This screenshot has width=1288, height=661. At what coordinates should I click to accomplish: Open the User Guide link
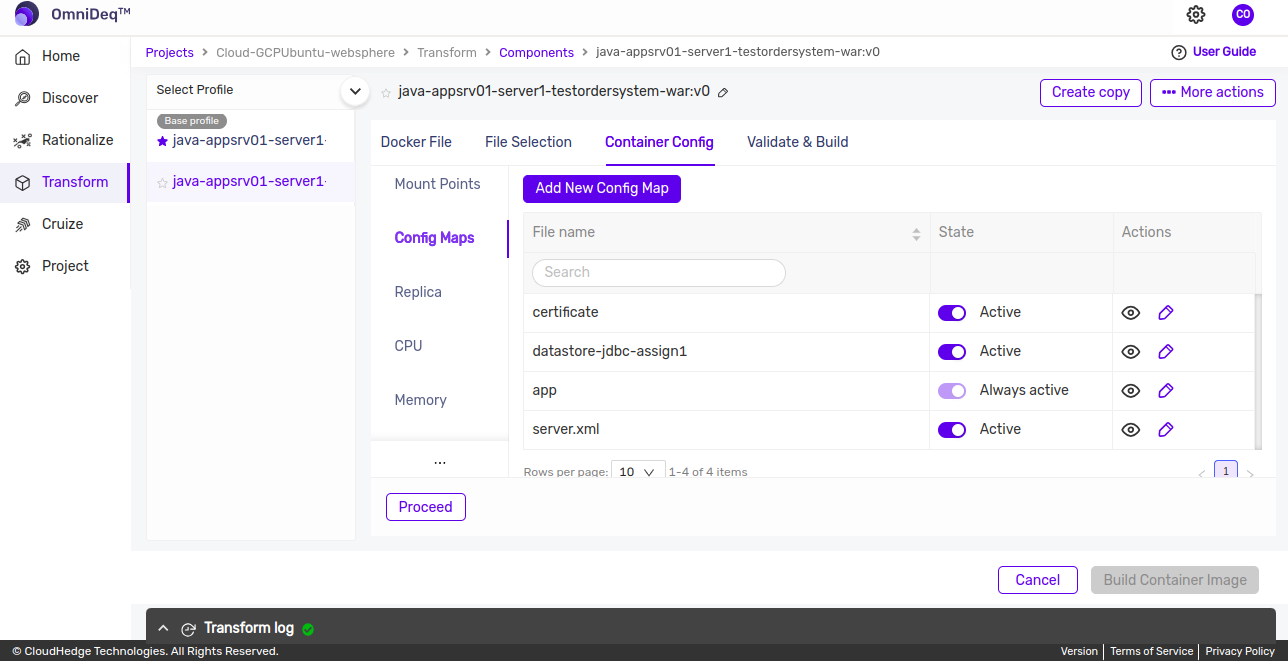click(1224, 52)
